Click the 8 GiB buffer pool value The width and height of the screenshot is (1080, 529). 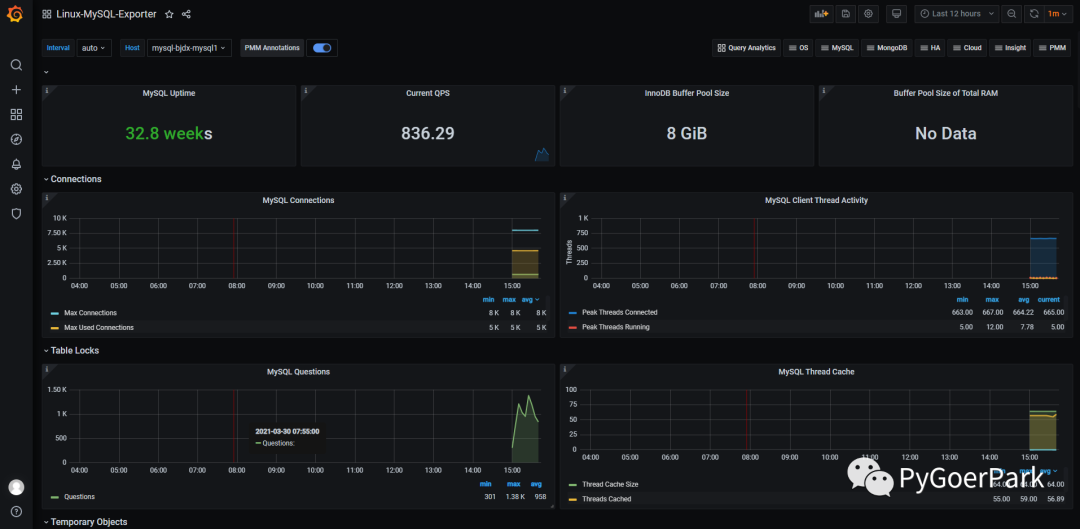click(687, 134)
